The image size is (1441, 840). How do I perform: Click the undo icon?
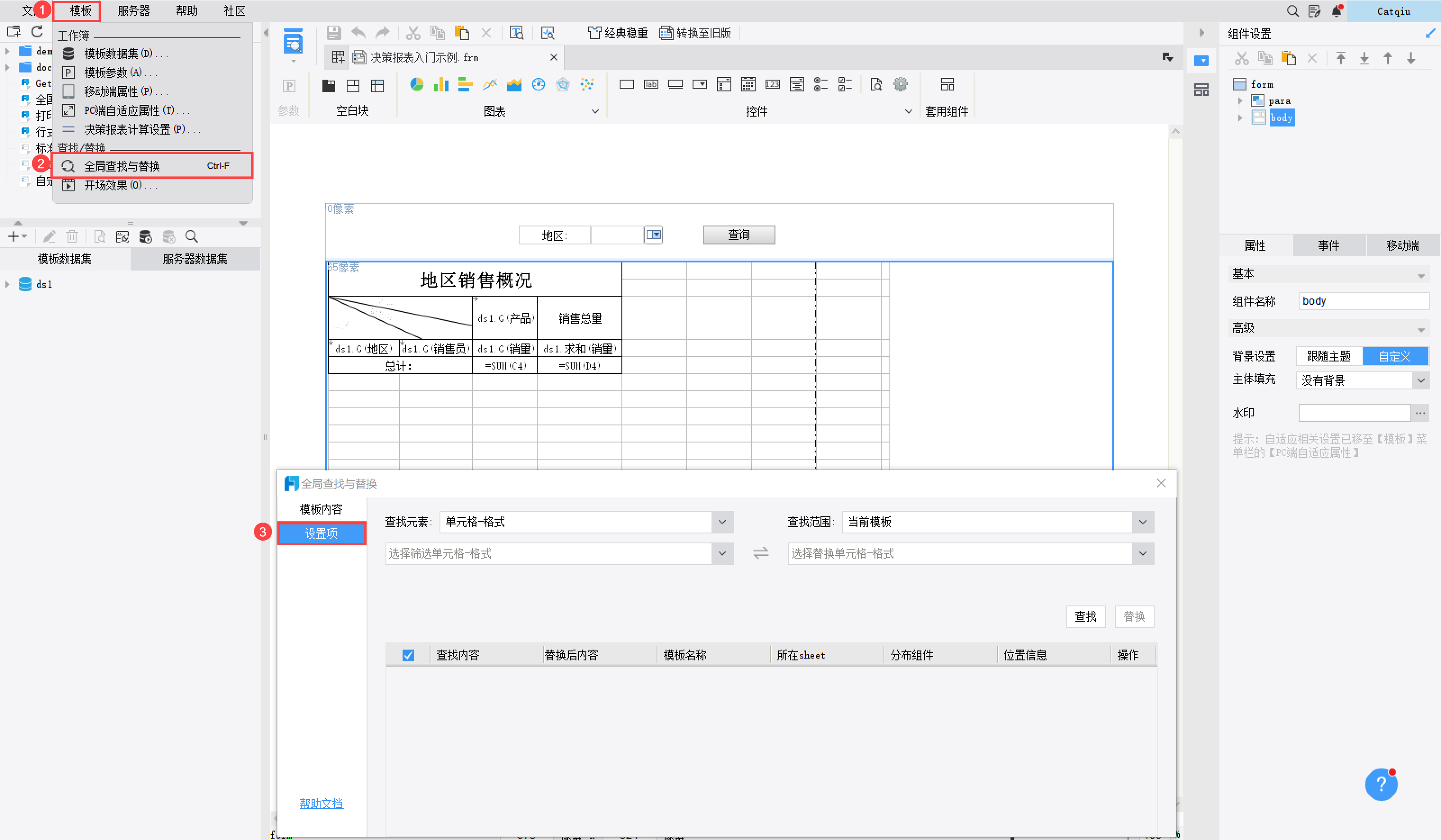click(358, 32)
